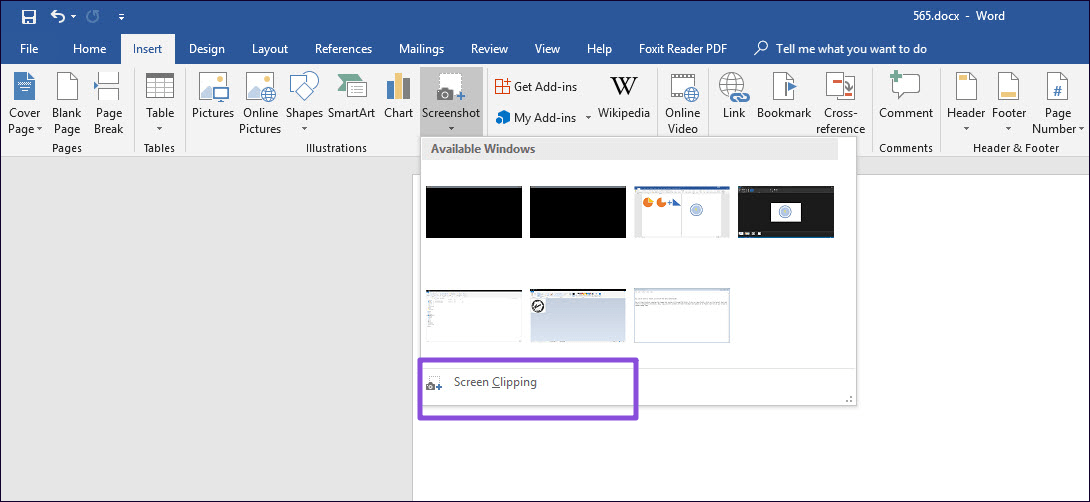This screenshot has width=1090, height=502.
Task: Open the Mailings ribbon tab
Action: pyautogui.click(x=421, y=49)
